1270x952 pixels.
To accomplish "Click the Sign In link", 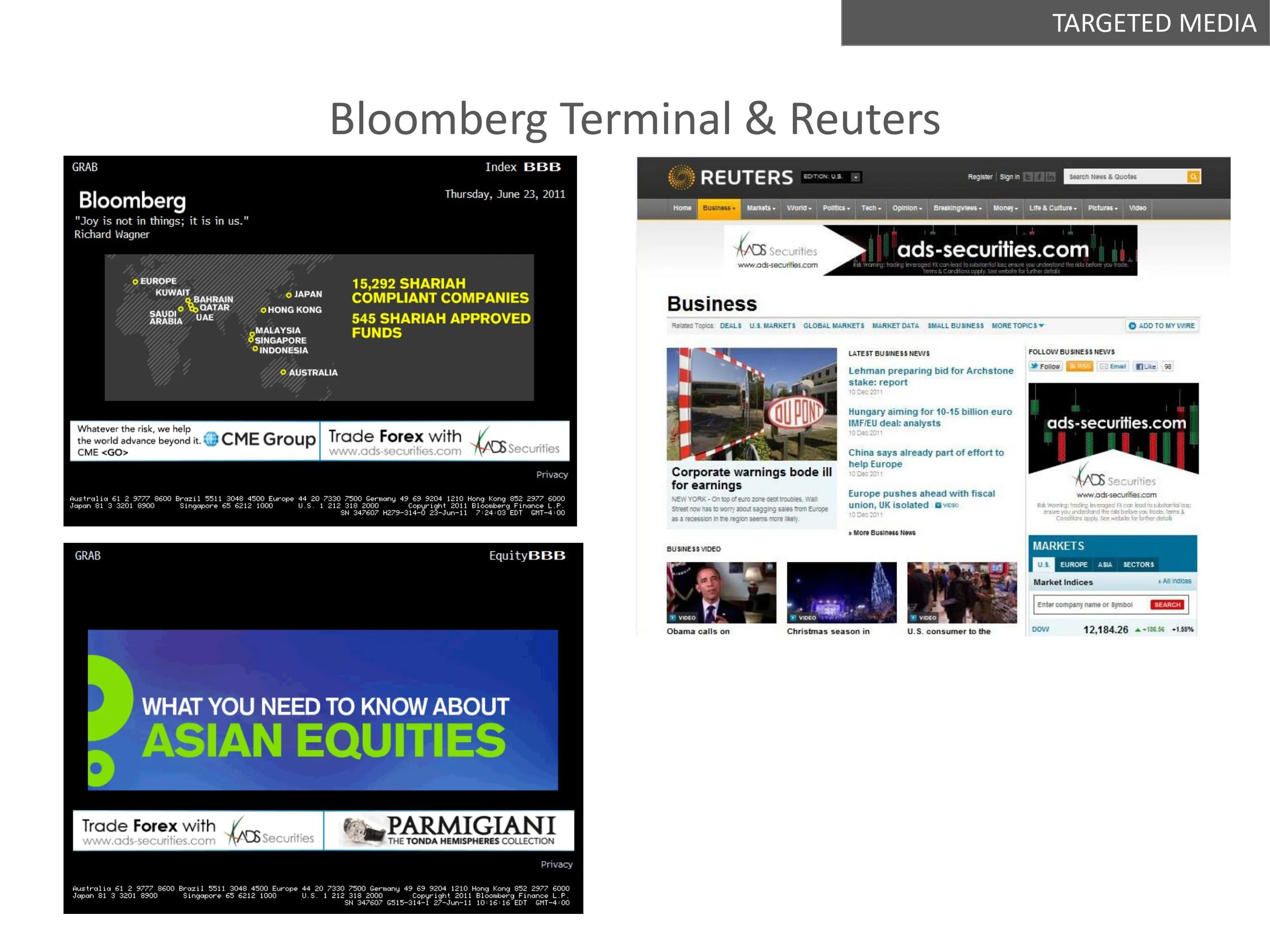I will click(x=1009, y=177).
